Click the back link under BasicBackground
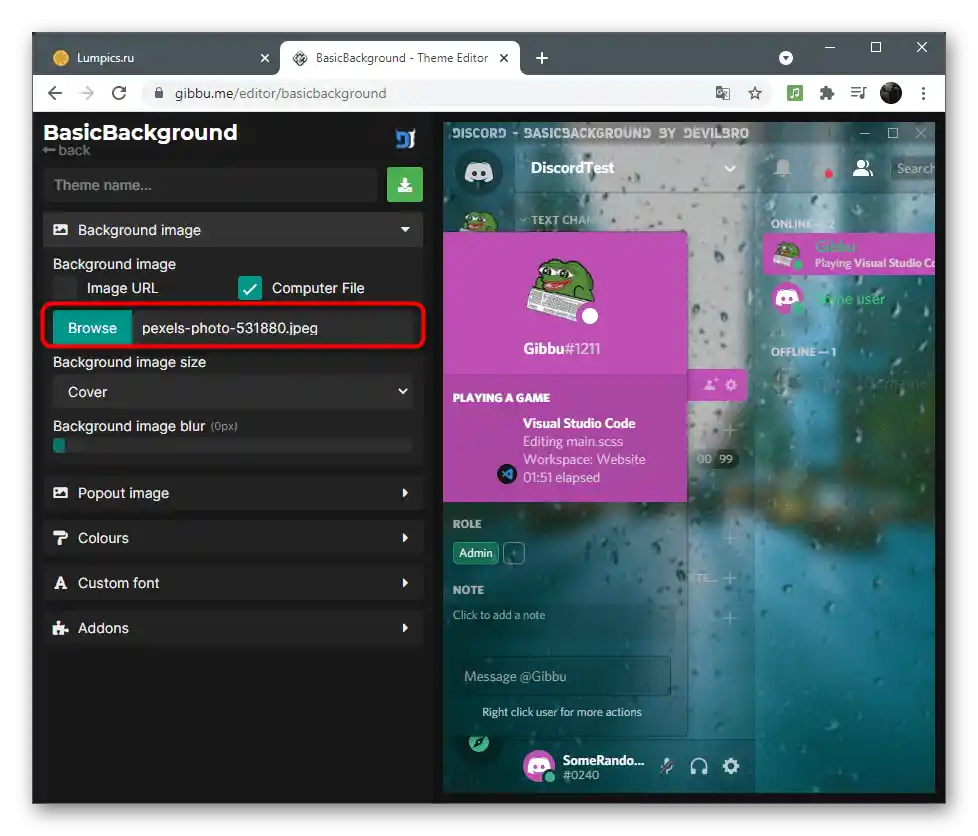Image resolution: width=978 pixels, height=836 pixels. click(x=67, y=150)
